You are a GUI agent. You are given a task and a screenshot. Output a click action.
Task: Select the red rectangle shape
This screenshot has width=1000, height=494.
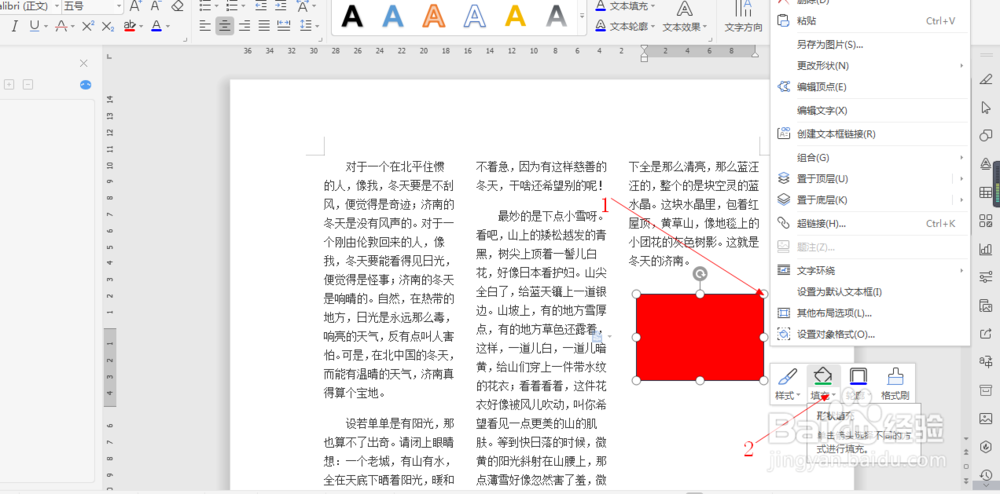(700, 337)
